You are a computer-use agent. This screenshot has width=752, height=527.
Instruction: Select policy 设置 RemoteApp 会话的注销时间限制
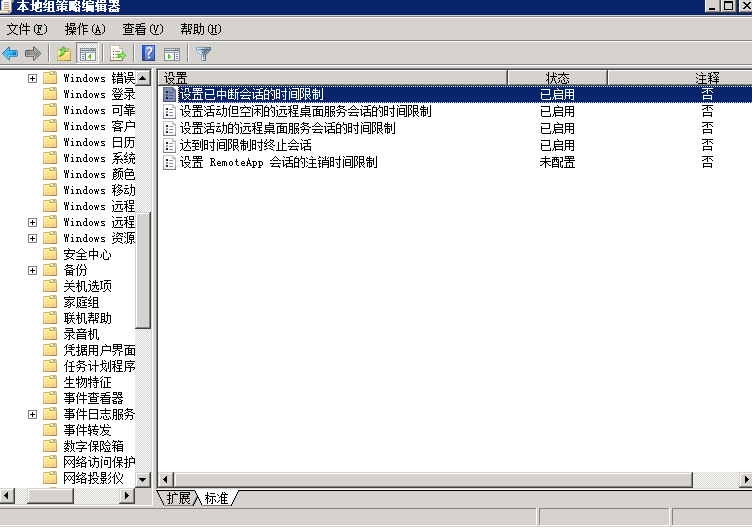(278, 163)
